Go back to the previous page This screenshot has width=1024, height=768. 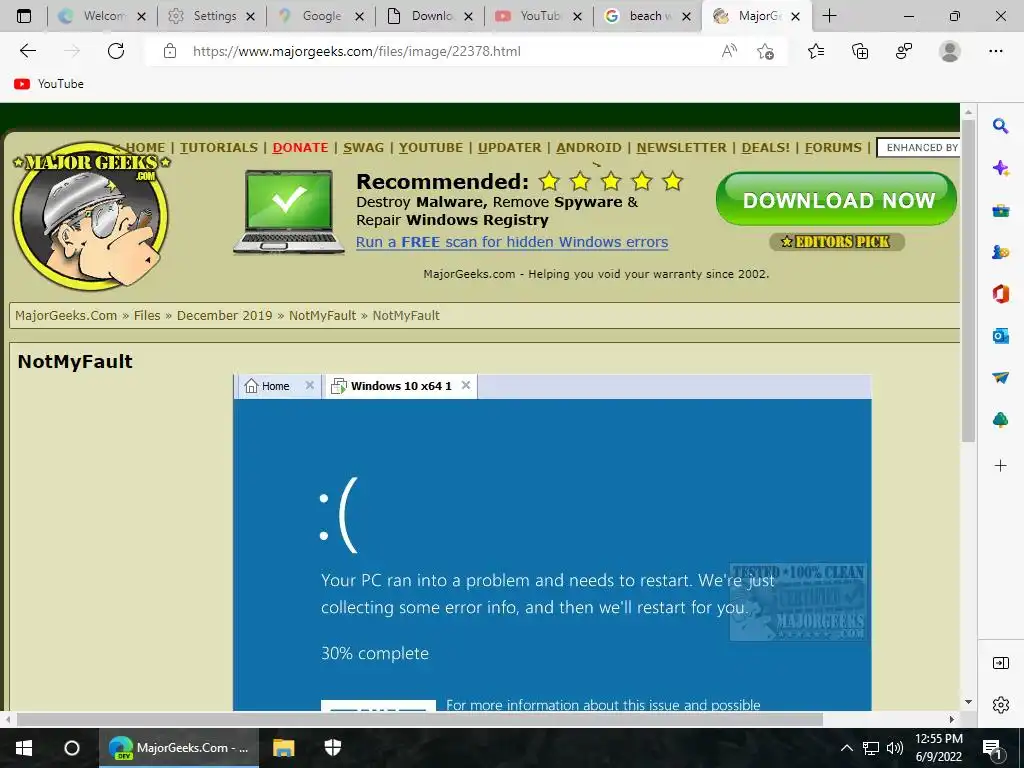pos(27,51)
